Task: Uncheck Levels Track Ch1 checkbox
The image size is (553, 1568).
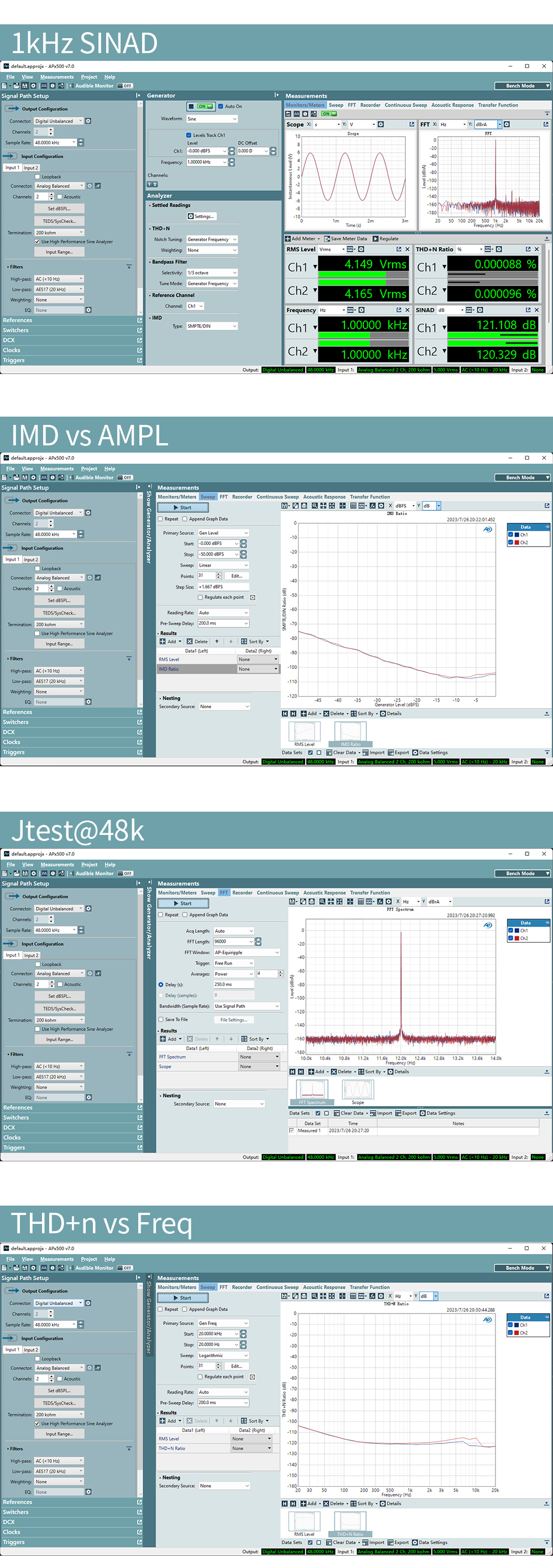Action: click(x=189, y=135)
